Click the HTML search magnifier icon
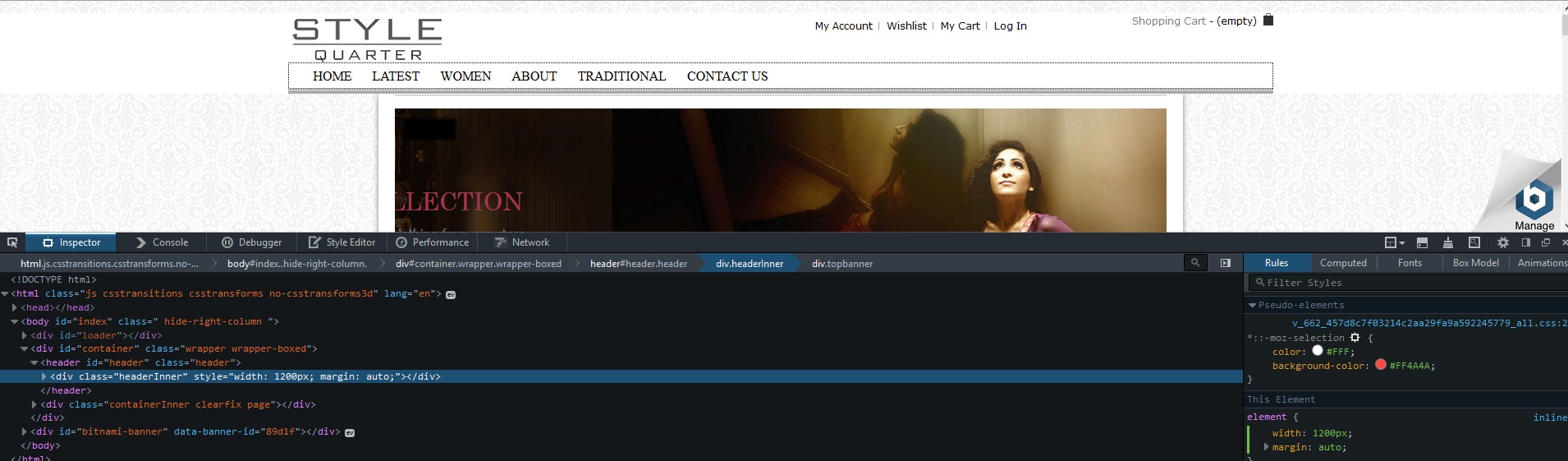The height and width of the screenshot is (461, 1568). click(x=1195, y=263)
